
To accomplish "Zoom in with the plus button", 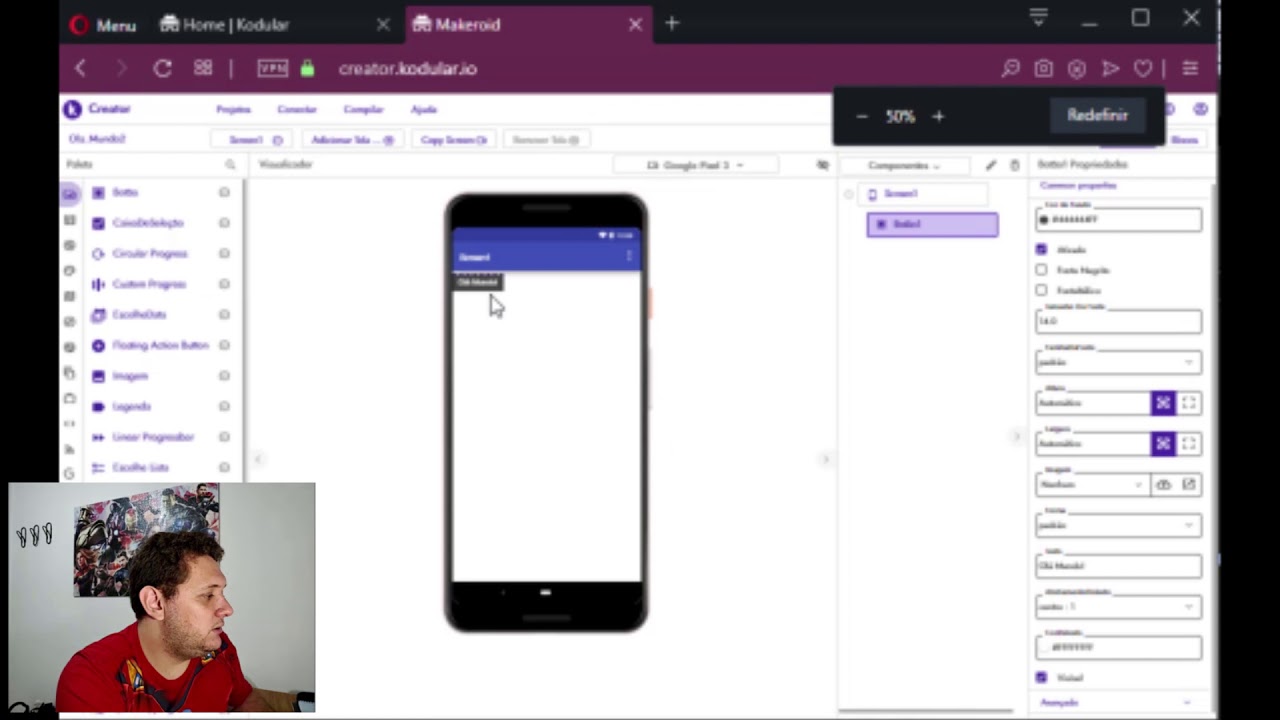I will point(938,116).
